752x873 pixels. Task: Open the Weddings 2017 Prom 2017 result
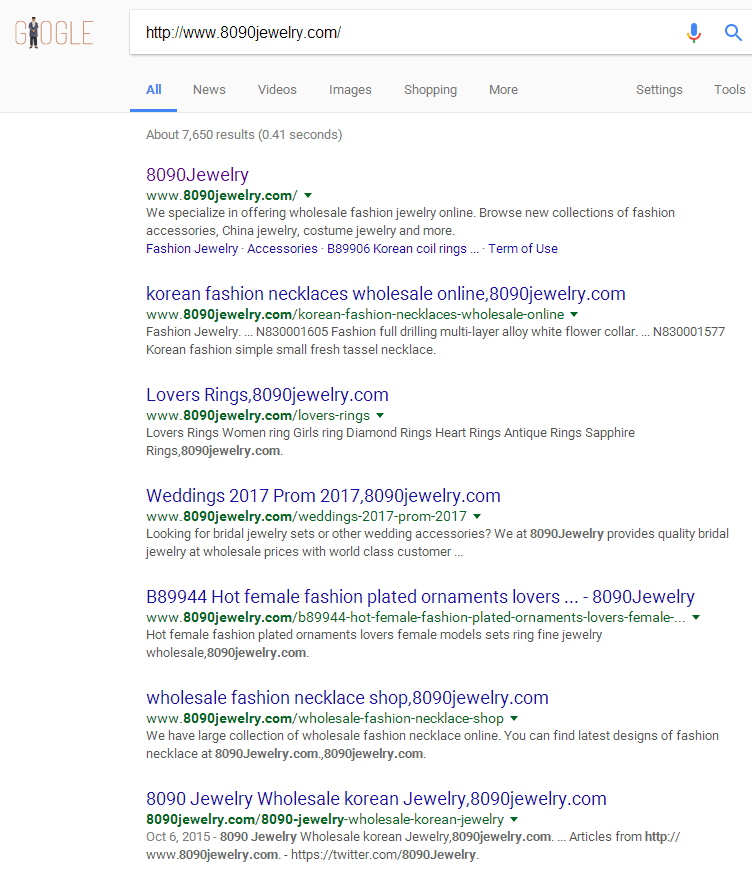[323, 496]
